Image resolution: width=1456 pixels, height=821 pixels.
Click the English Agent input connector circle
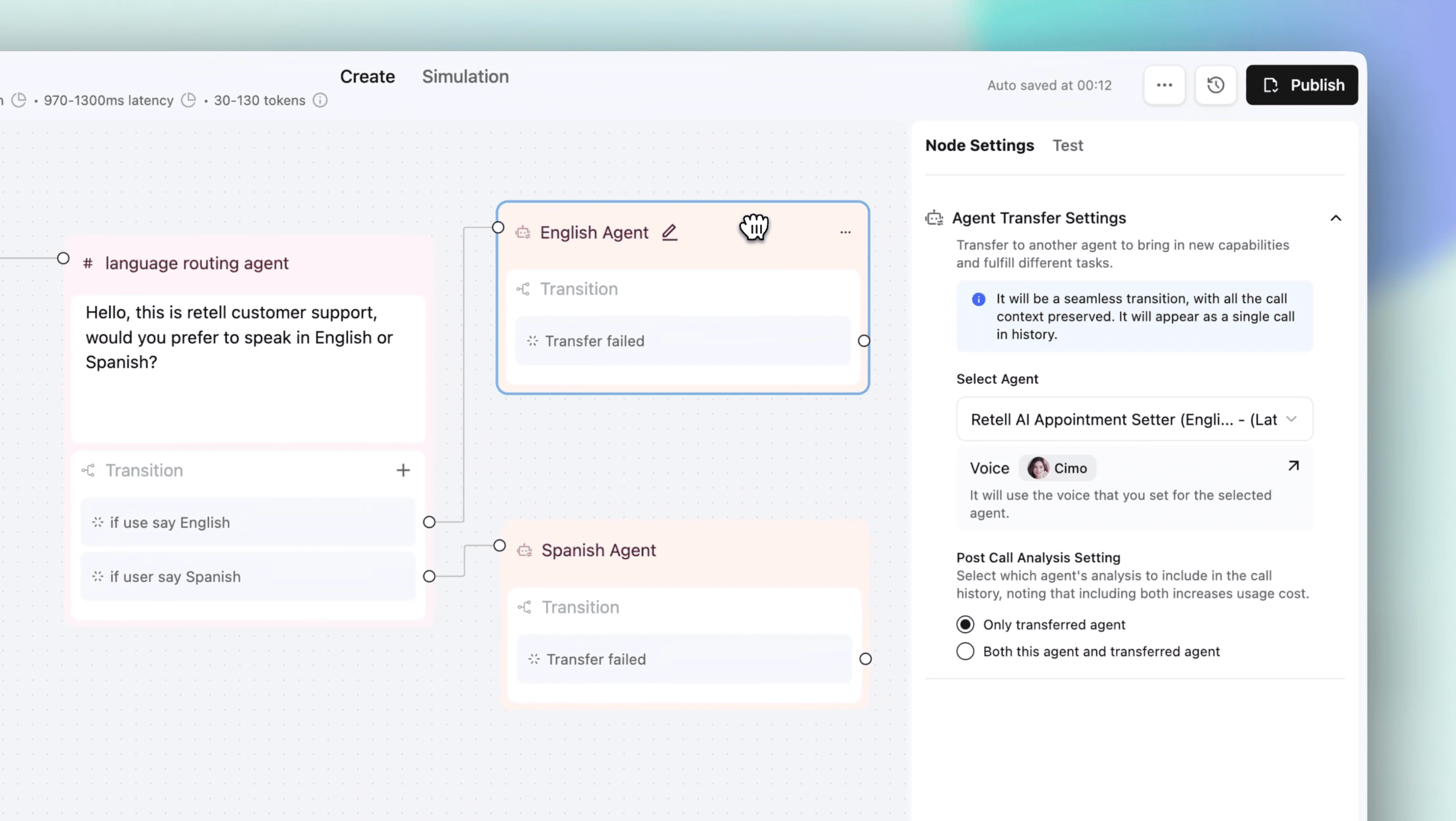[498, 227]
